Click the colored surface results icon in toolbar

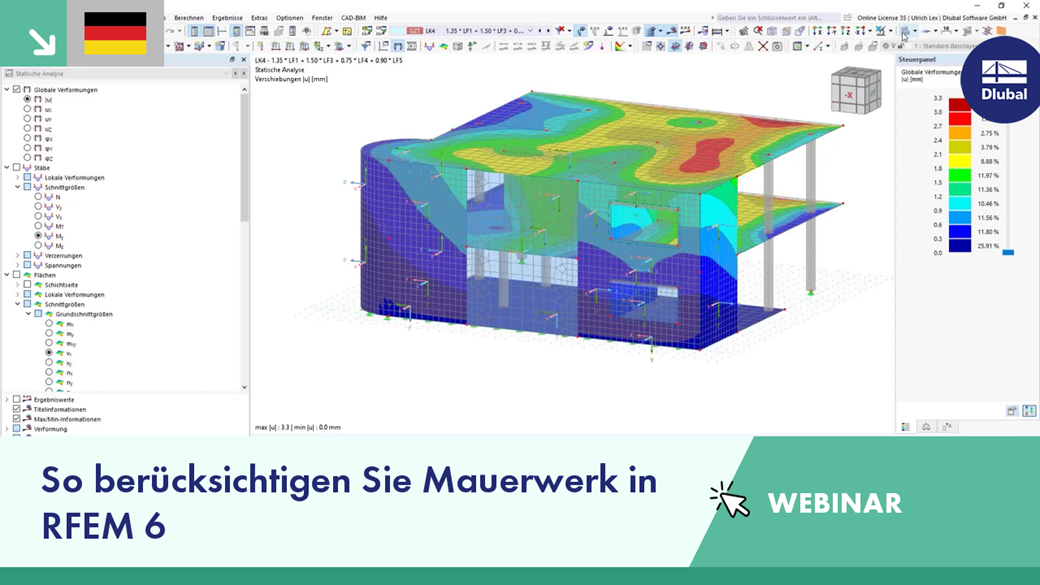click(444, 46)
